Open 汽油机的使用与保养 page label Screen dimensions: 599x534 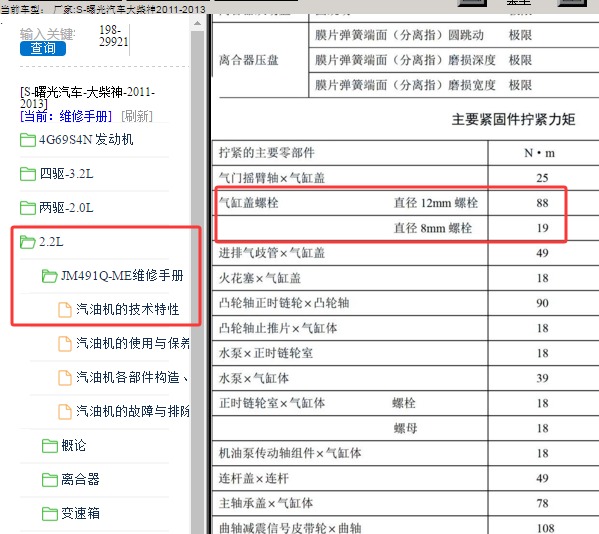point(133,344)
